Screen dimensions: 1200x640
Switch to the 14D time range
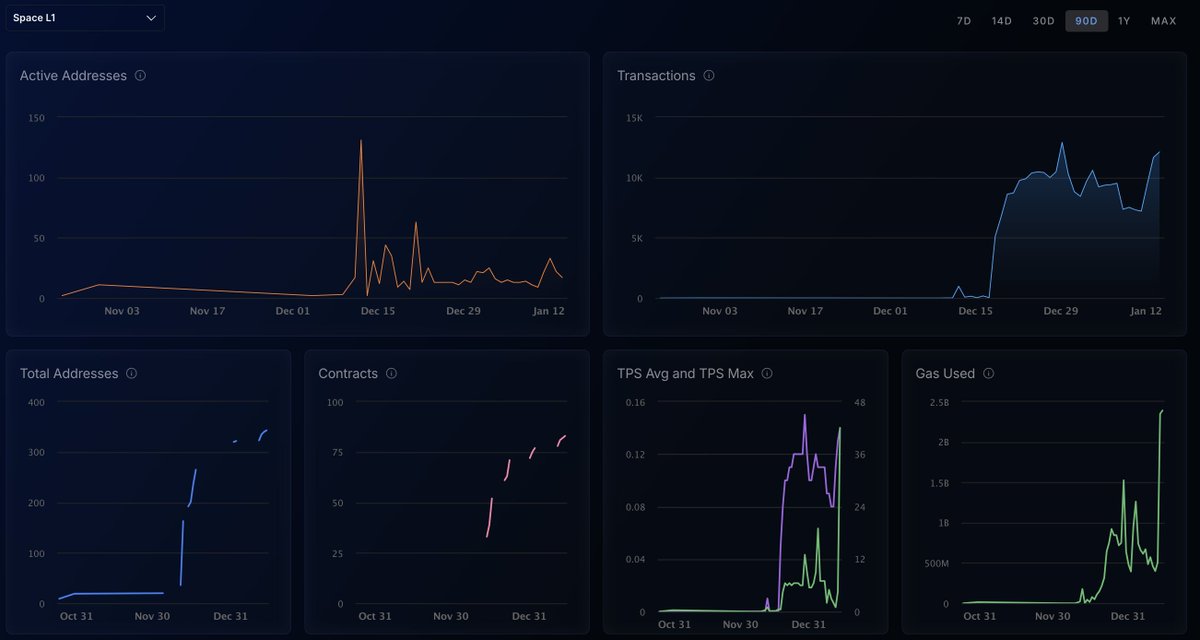click(x=1001, y=21)
